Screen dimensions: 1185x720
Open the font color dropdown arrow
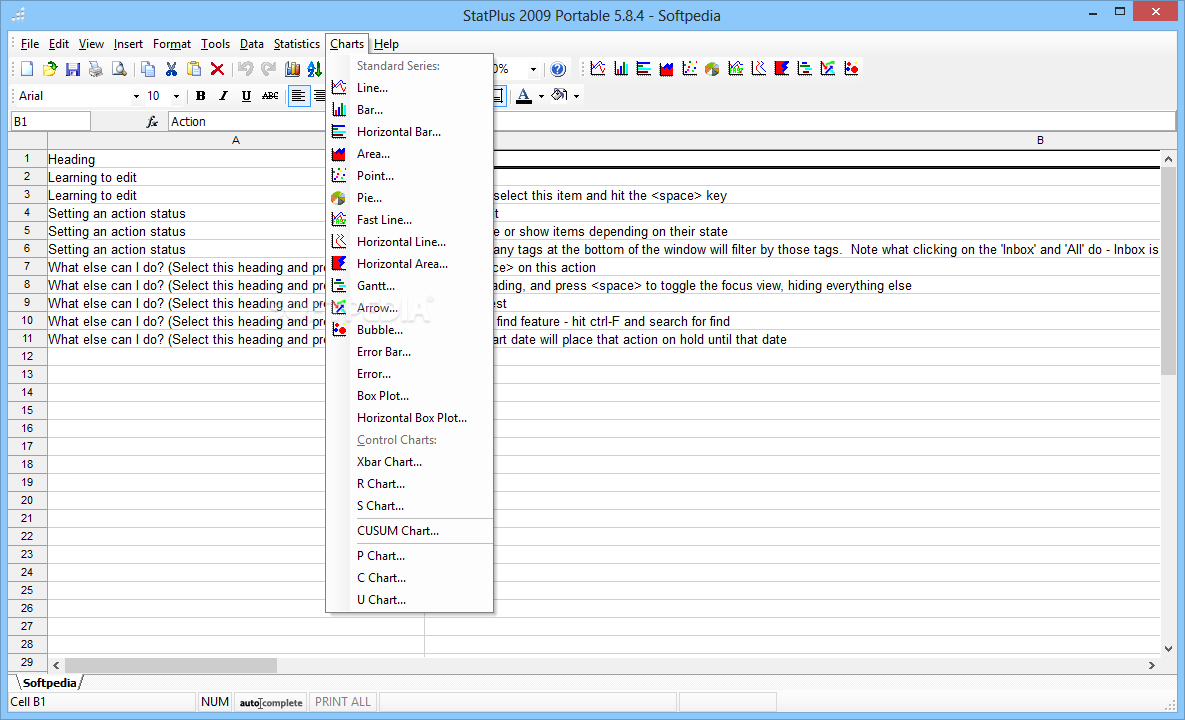point(541,96)
